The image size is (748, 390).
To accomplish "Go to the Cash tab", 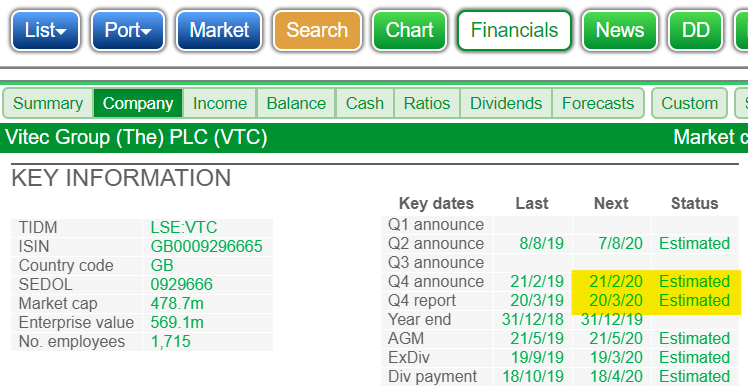I will (x=365, y=103).
